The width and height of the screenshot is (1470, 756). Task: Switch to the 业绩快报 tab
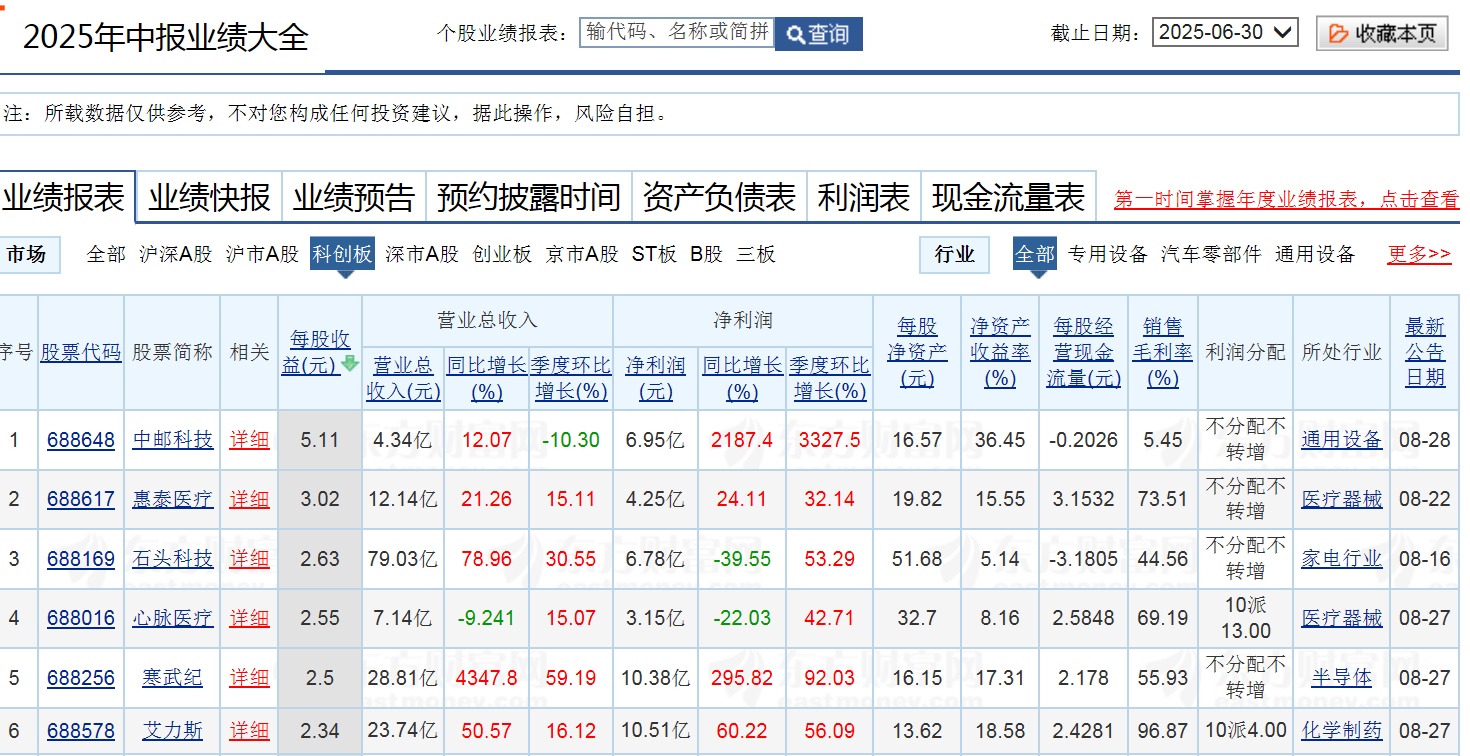210,197
